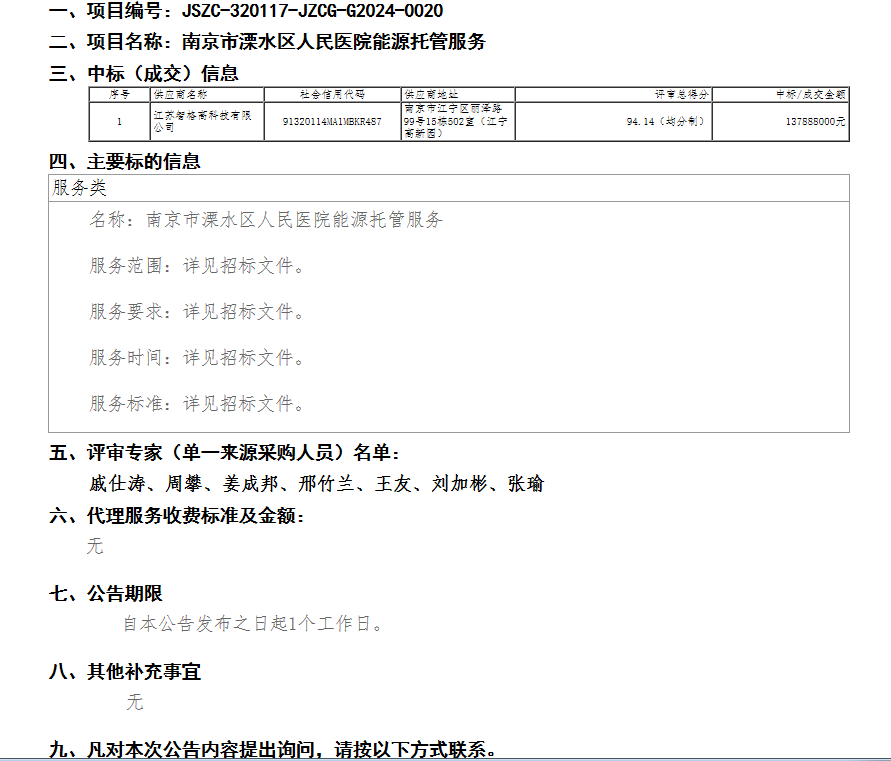Click the 六、代理服务收费标准及金额 heading
This screenshot has height=761, width=891.
[x=177, y=516]
